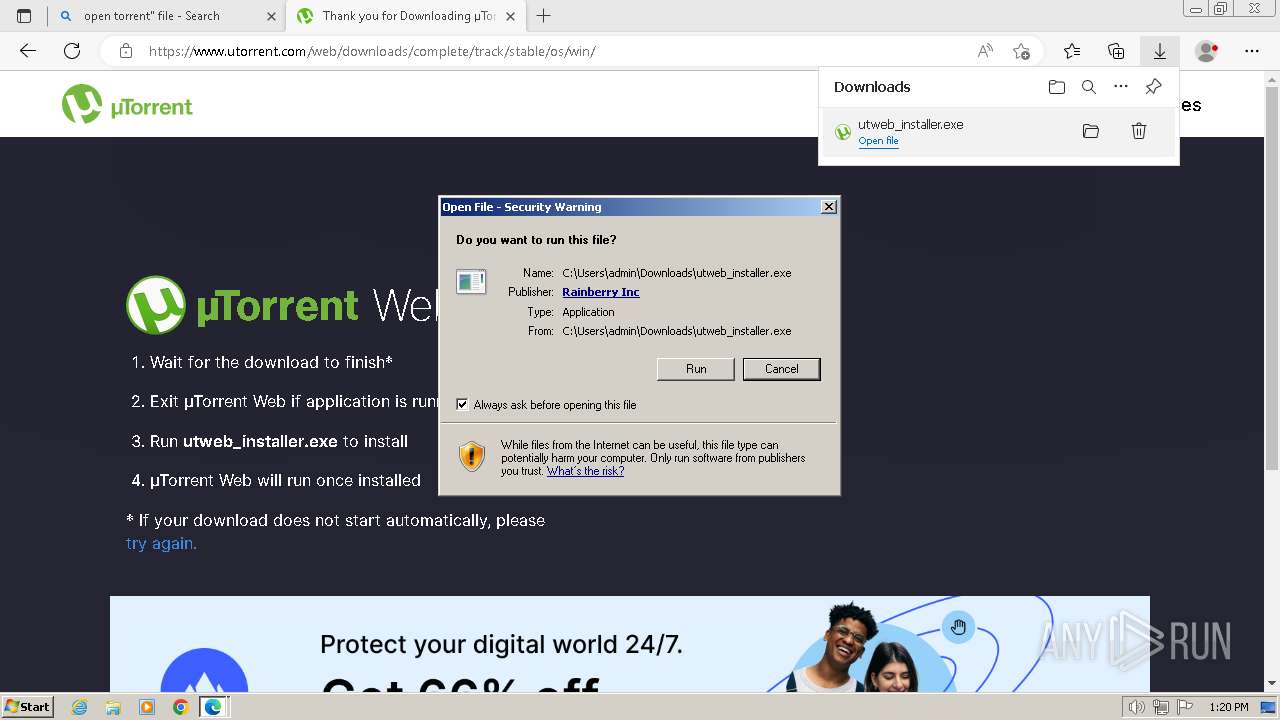Open the Rainberry Inc publisher link

coord(601,292)
